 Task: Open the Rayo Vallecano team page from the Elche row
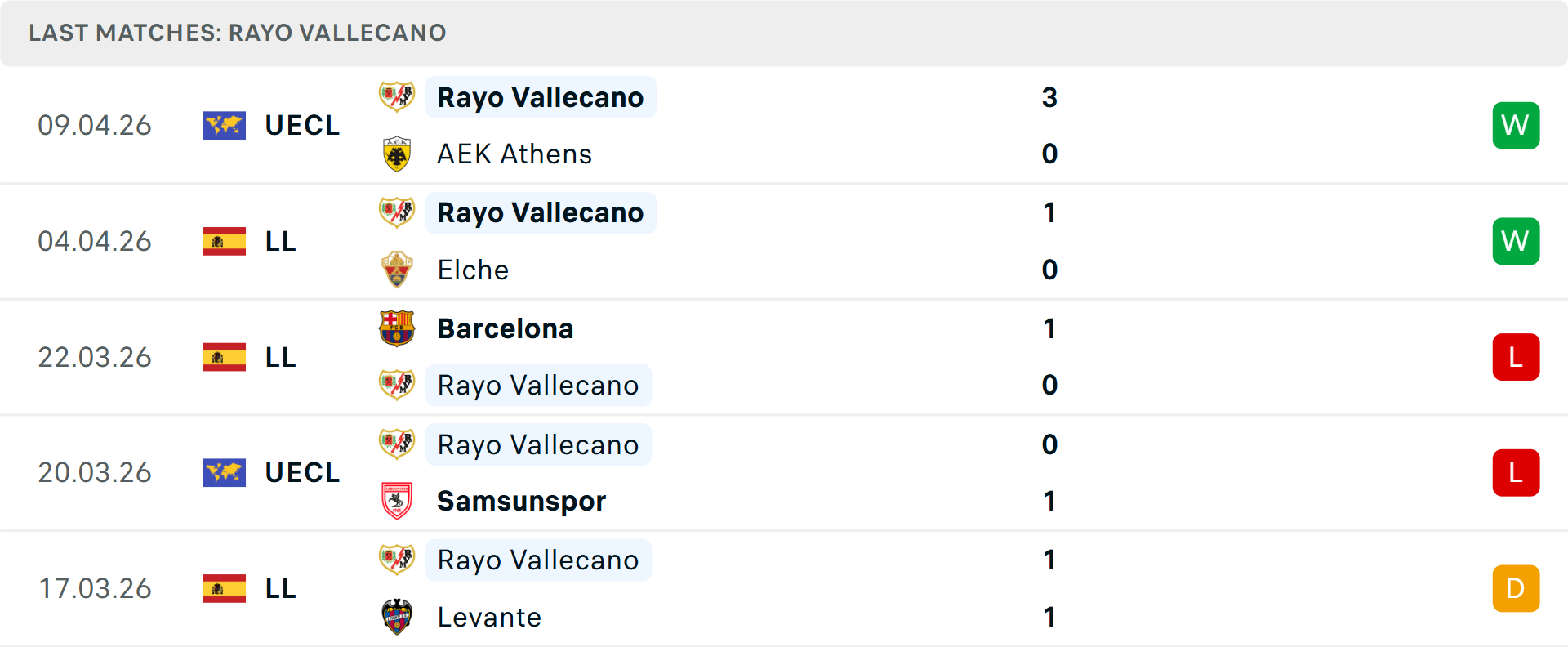(x=540, y=212)
